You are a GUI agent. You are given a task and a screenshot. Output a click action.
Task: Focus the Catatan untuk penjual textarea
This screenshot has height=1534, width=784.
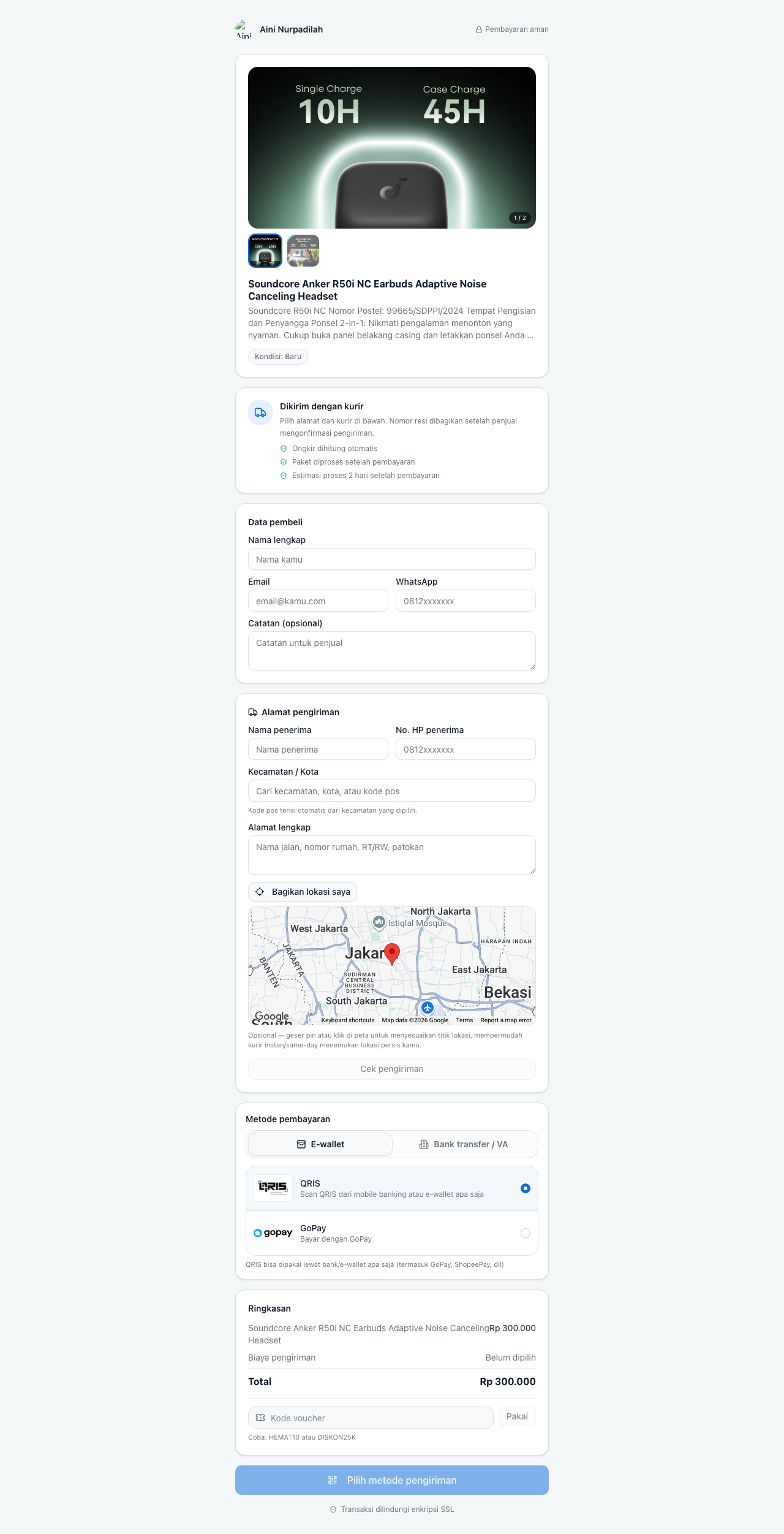pyautogui.click(x=392, y=651)
